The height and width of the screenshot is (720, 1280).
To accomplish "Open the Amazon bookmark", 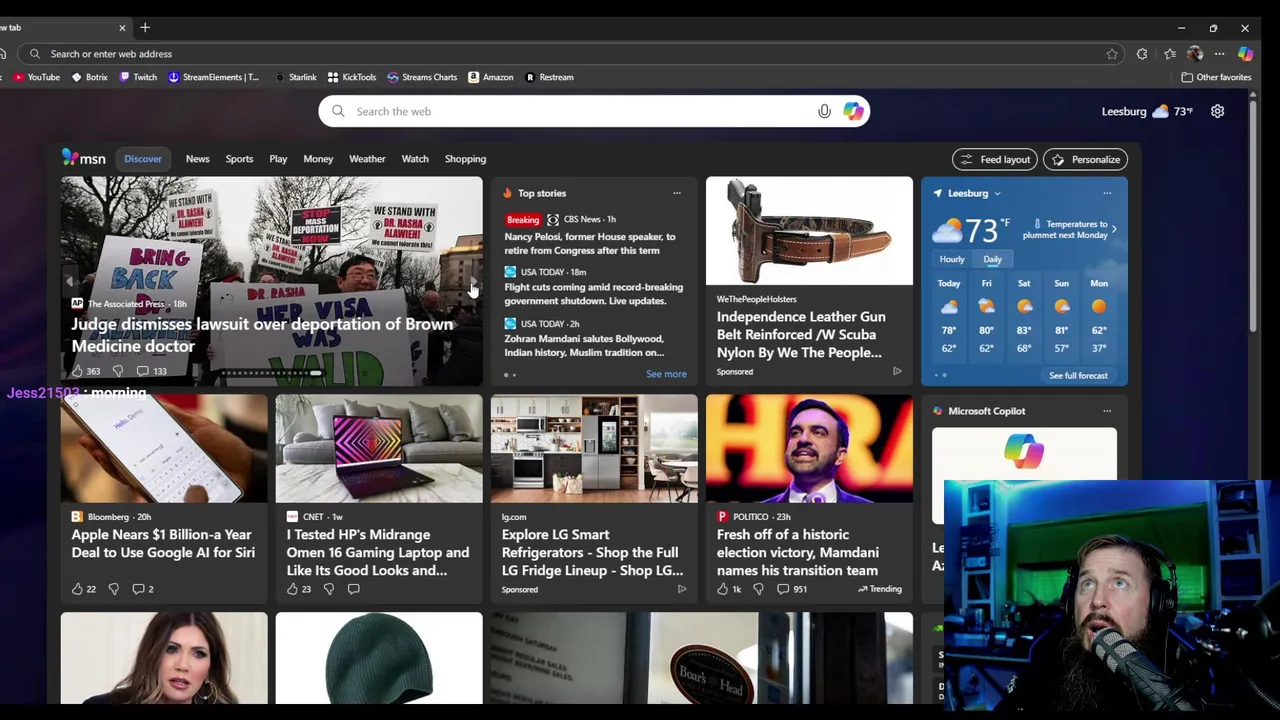I will coord(490,77).
